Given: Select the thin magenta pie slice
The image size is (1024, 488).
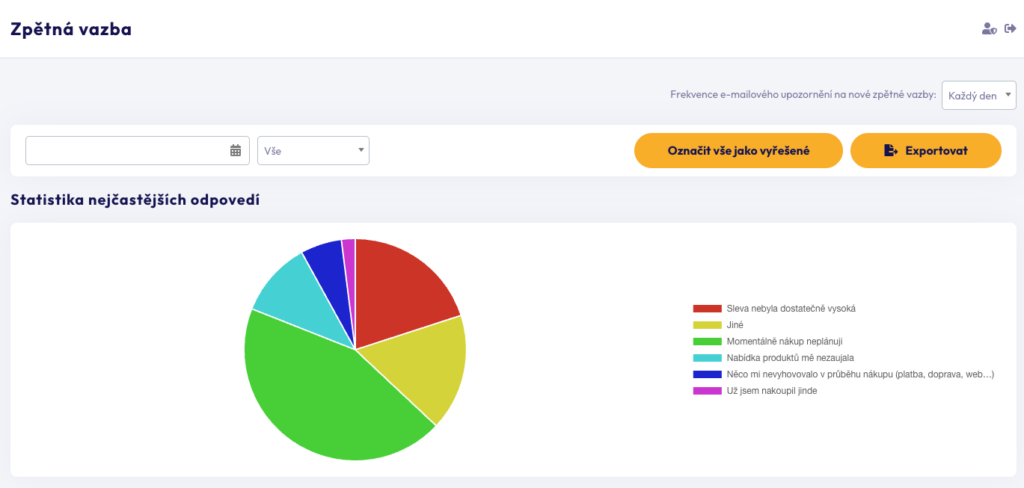Looking at the screenshot, I should [350, 255].
